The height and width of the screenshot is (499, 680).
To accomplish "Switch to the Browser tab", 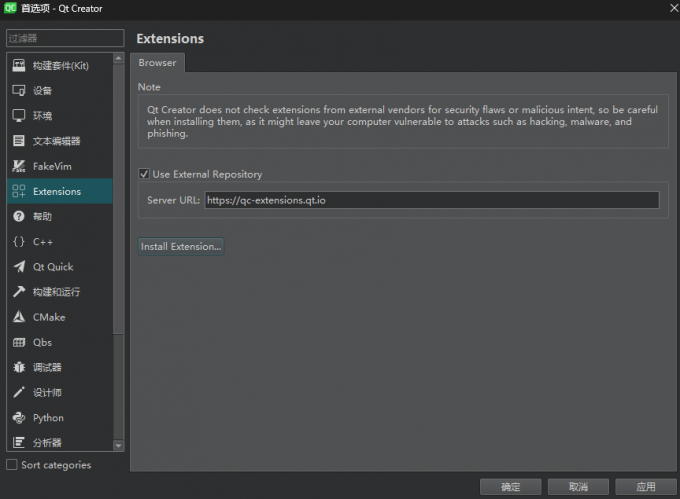I will (157, 63).
